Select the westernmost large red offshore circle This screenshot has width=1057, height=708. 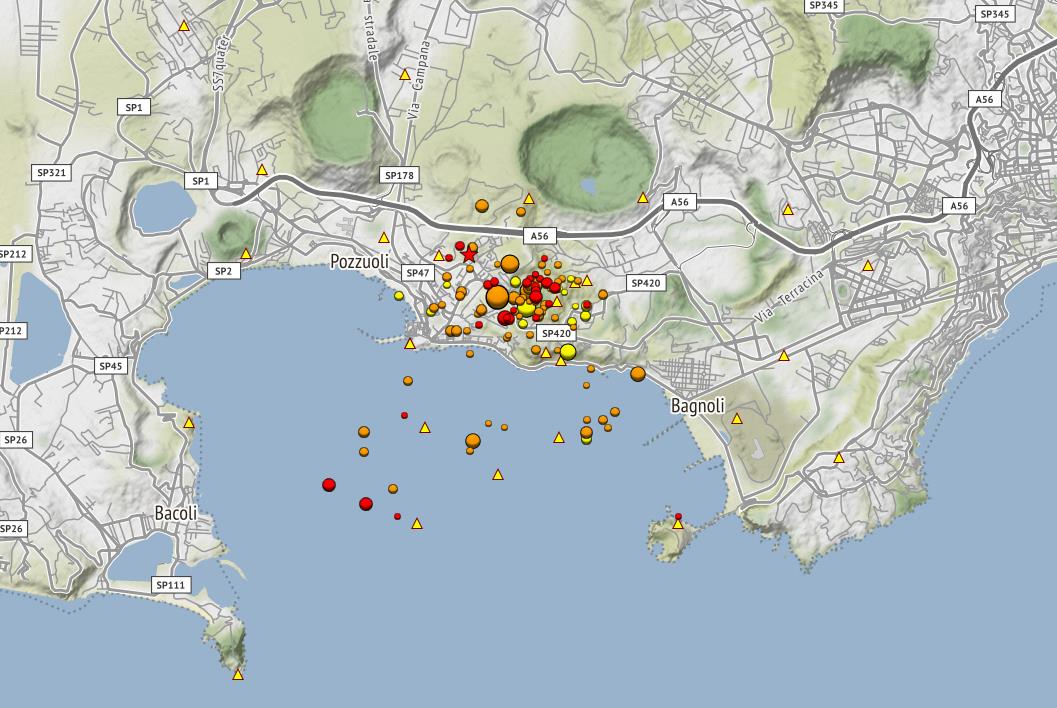pos(329,485)
